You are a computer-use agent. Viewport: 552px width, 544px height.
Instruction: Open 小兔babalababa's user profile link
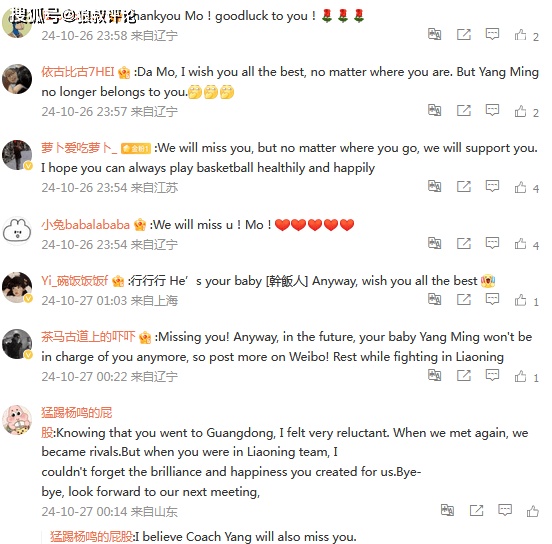pos(86,225)
